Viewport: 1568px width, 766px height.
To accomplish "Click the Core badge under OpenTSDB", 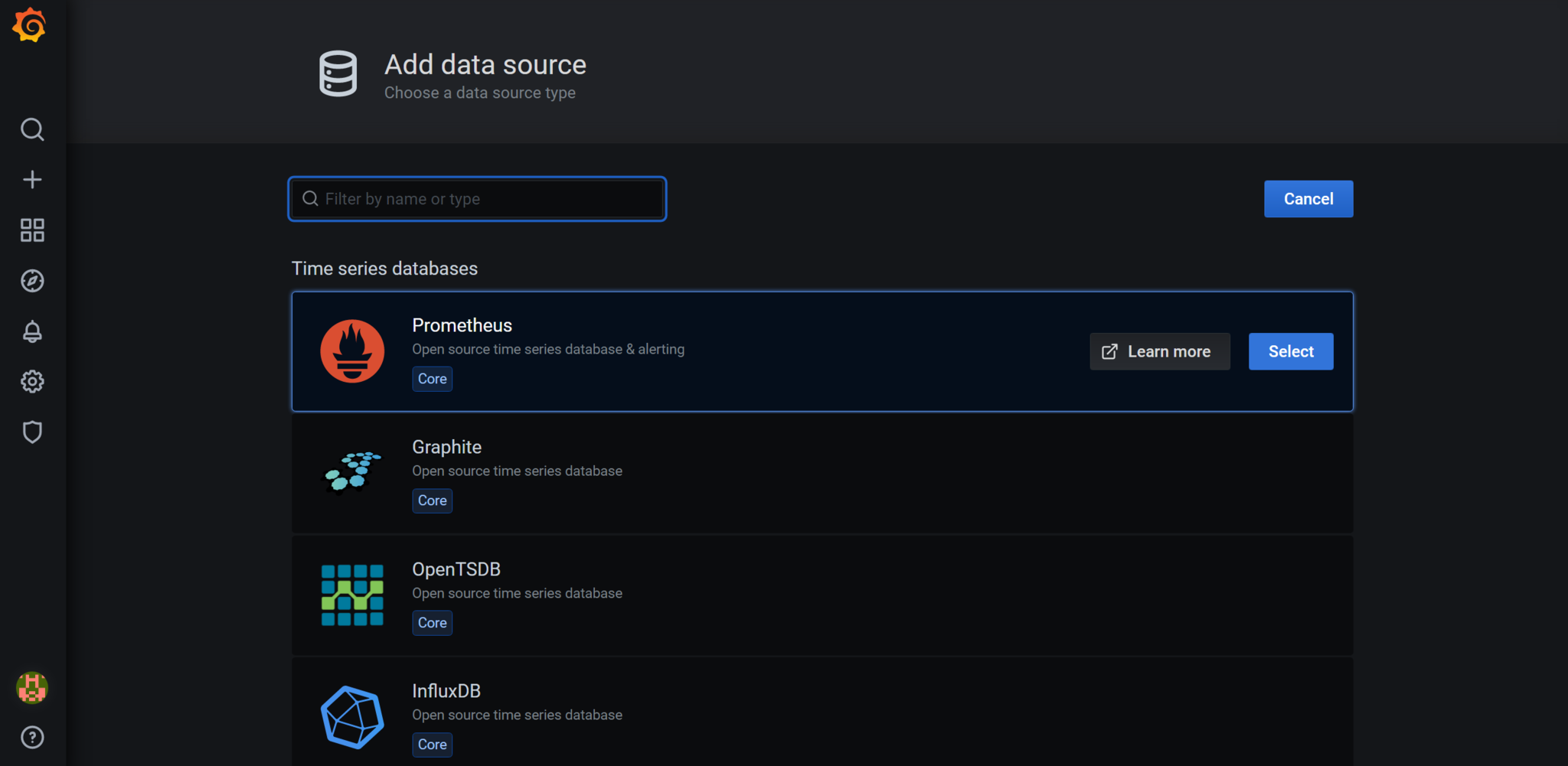I will (433, 623).
